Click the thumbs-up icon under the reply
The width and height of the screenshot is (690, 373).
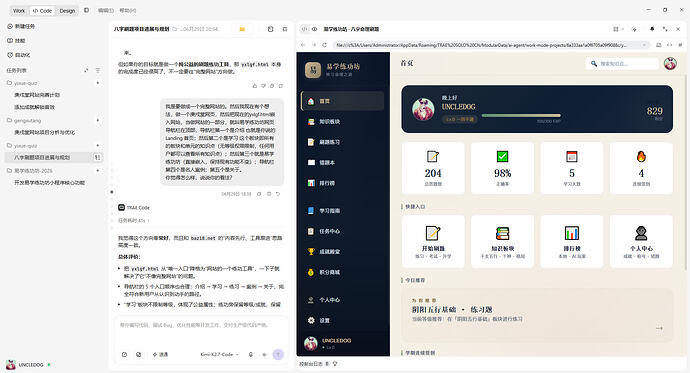coord(255,86)
